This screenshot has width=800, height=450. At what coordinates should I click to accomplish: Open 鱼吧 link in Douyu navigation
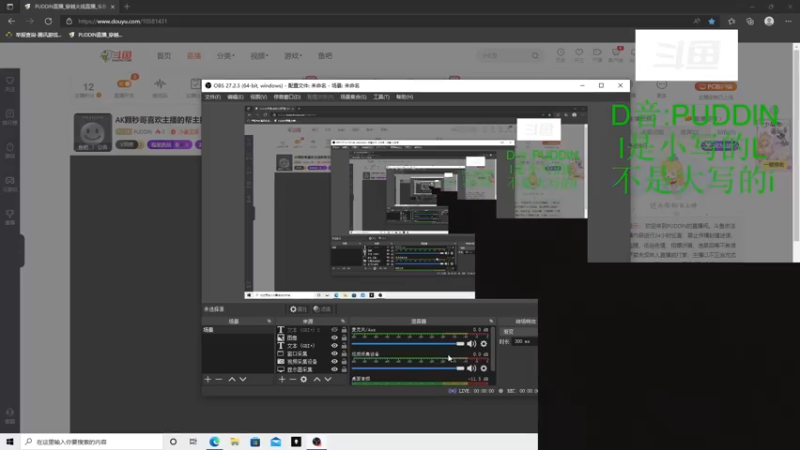[325, 56]
